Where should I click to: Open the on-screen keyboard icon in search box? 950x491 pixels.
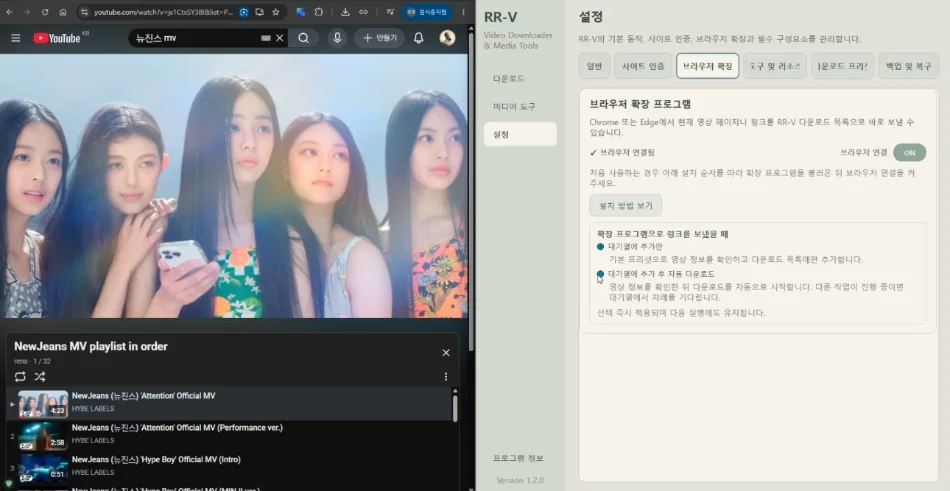pyautogui.click(x=265, y=38)
